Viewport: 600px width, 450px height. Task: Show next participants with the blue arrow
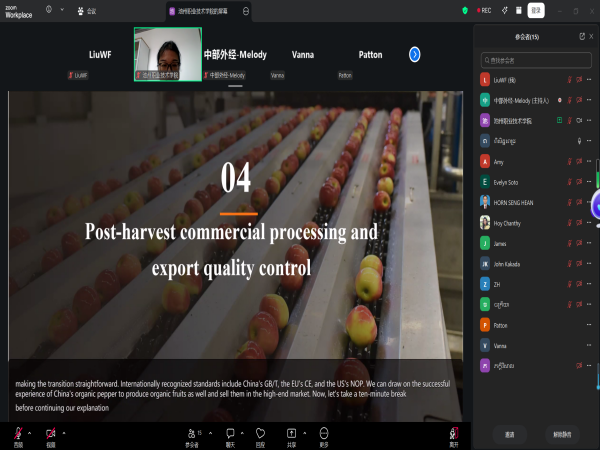(414, 54)
